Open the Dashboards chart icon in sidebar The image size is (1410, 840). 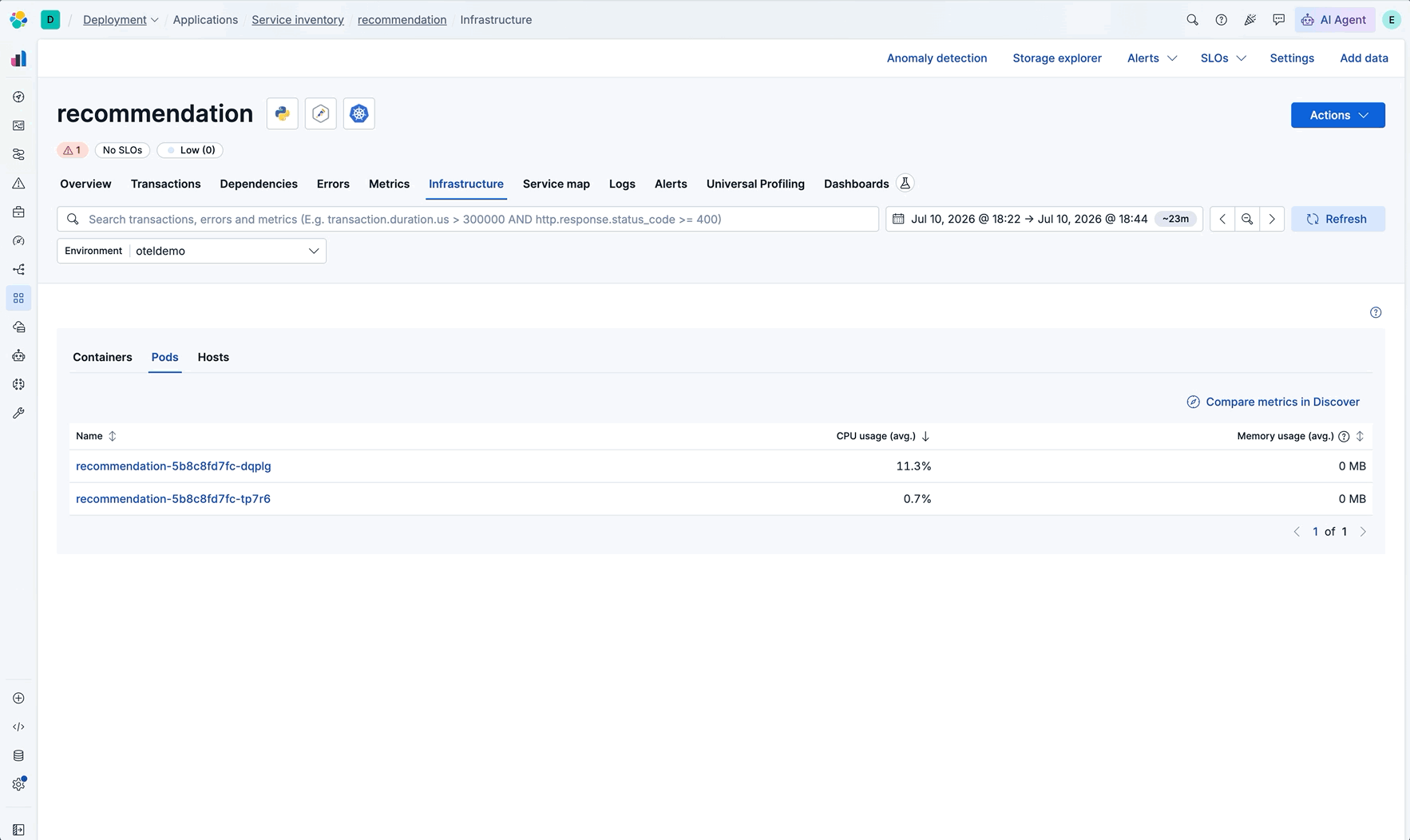[x=18, y=125]
